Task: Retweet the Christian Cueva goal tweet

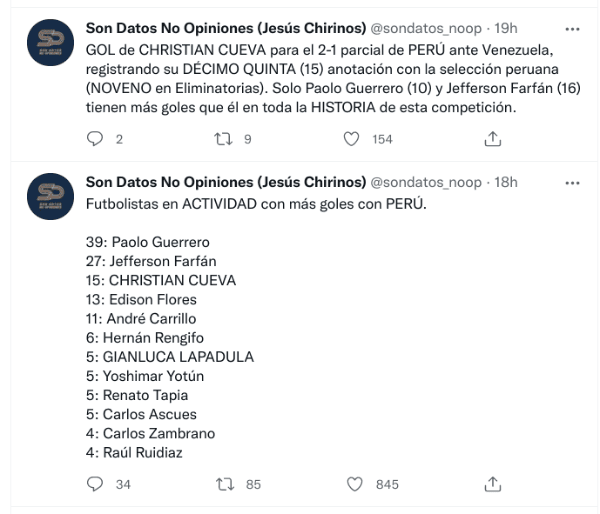Action: pyautogui.click(x=225, y=140)
